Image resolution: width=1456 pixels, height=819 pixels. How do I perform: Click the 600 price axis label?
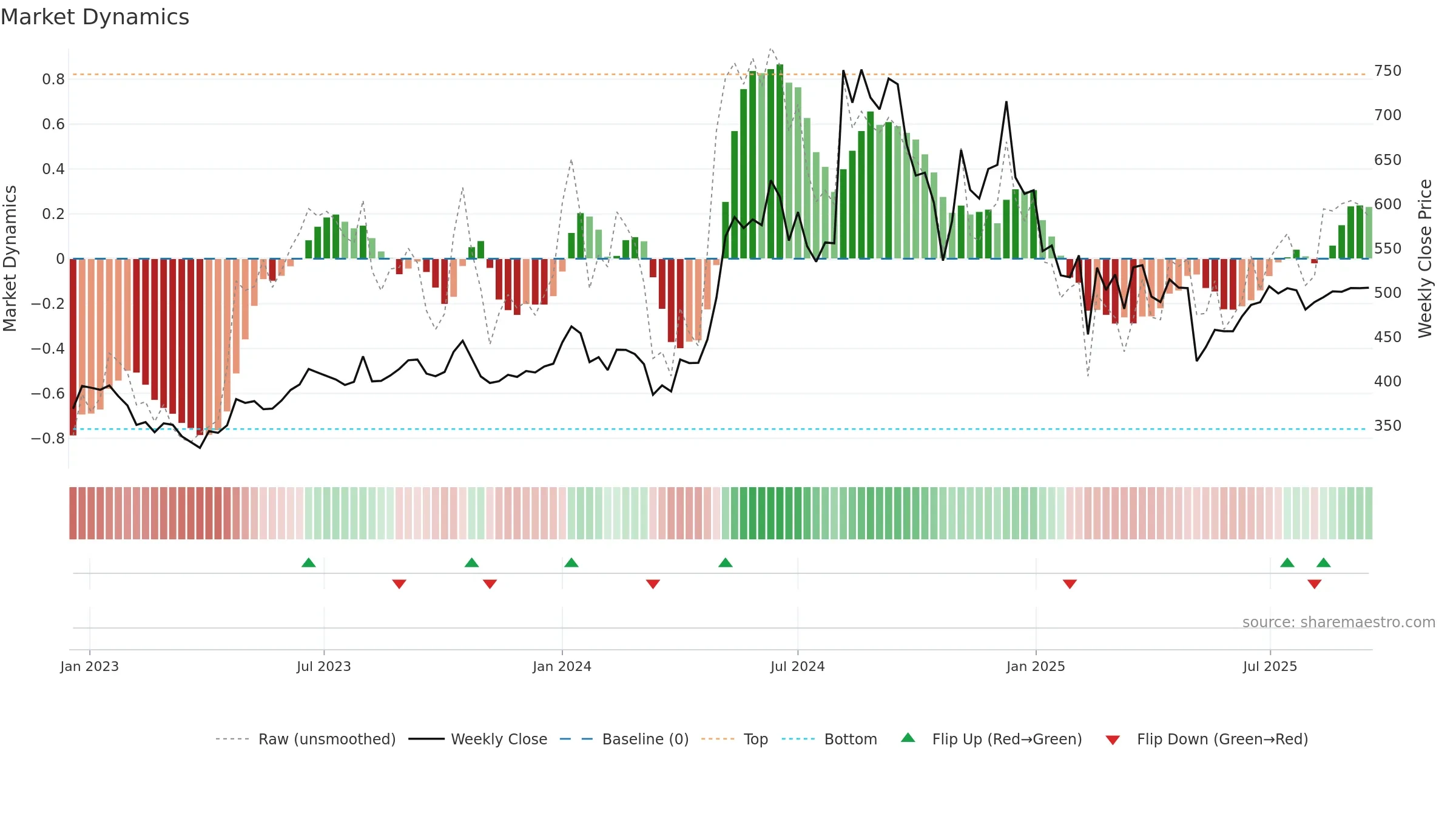coord(1388,204)
